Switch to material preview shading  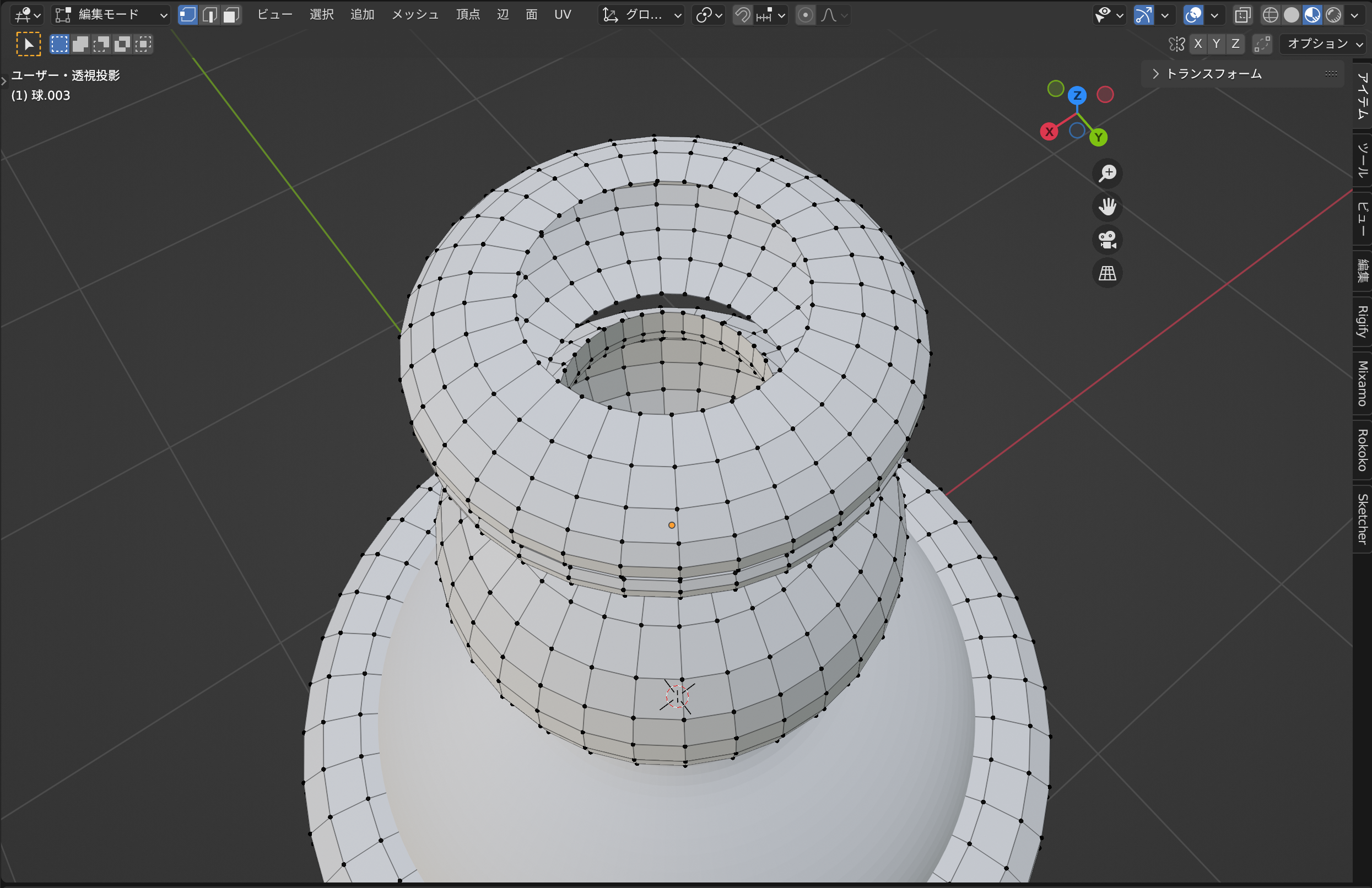[x=1312, y=15]
